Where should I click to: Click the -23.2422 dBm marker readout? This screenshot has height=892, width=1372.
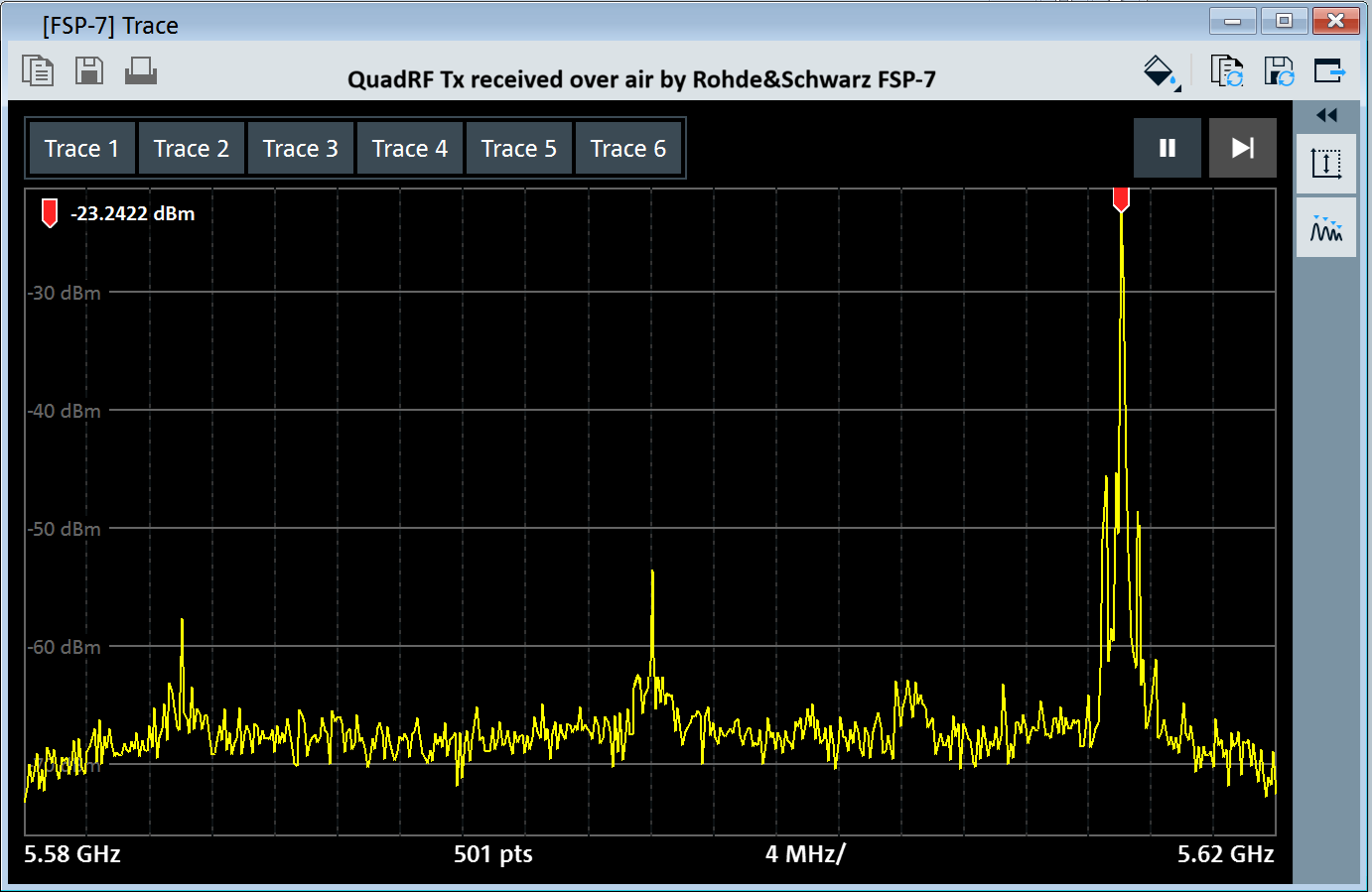click(133, 213)
